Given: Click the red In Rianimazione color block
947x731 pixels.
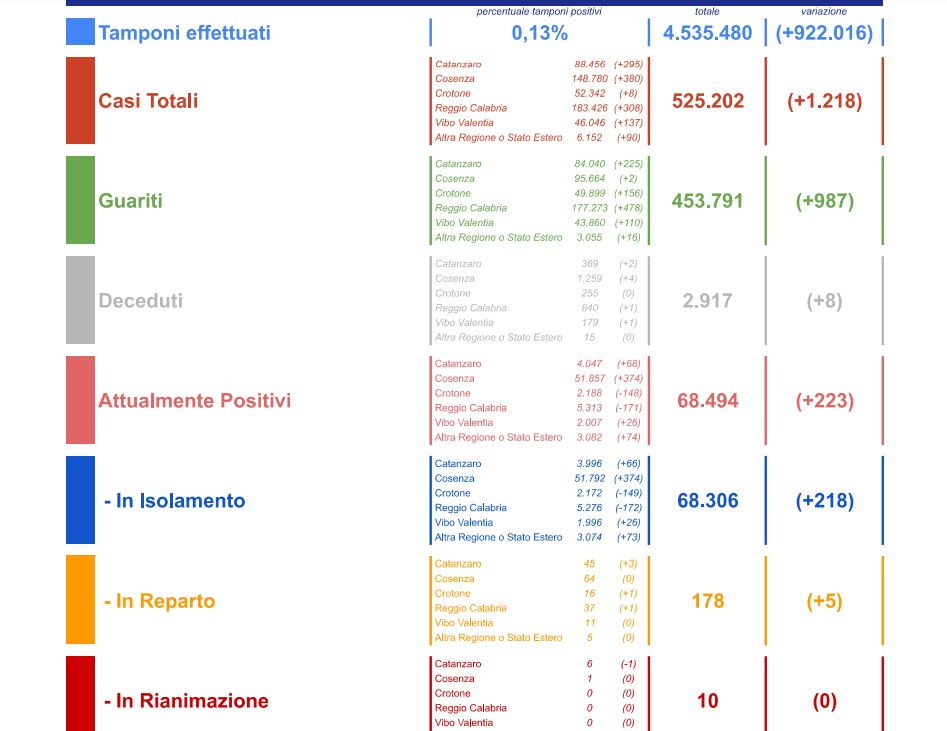Looking at the screenshot, I should click(80, 694).
